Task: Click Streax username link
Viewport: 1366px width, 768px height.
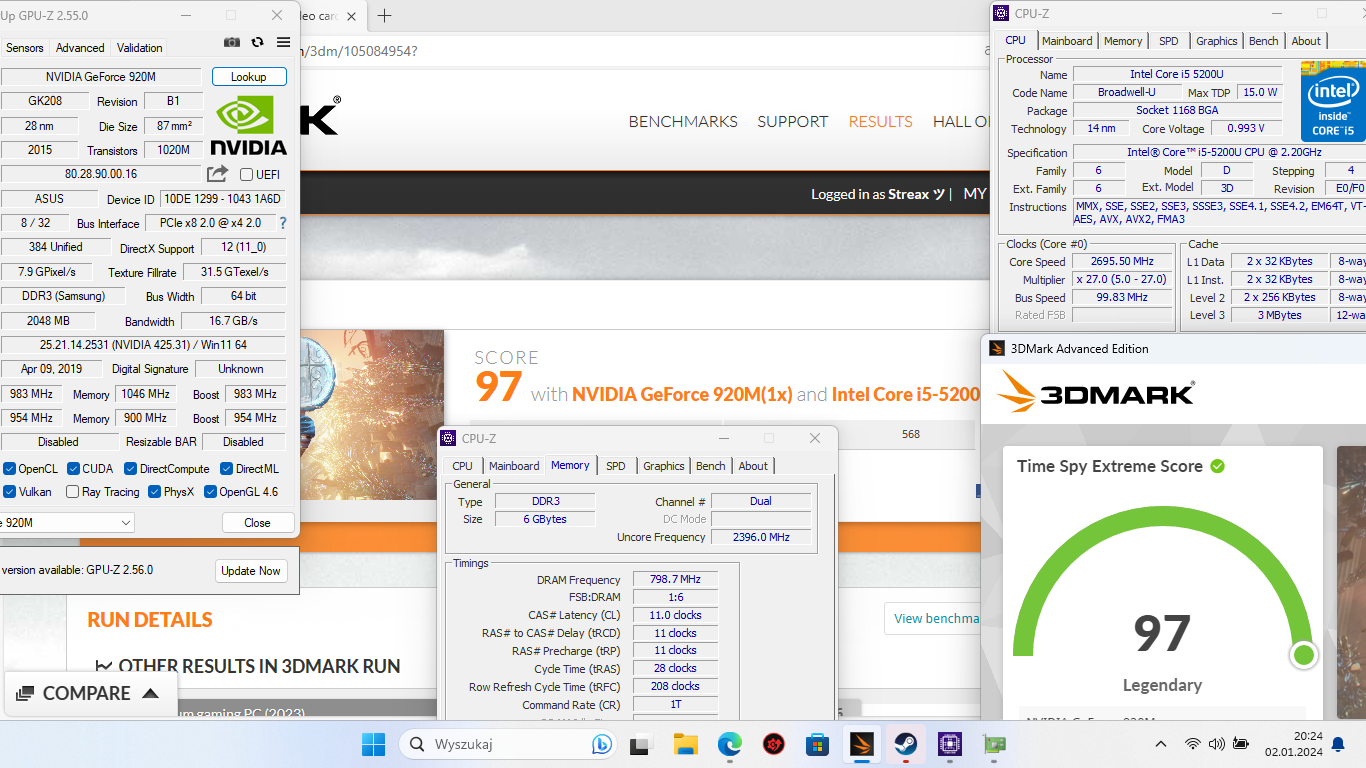Action: point(916,194)
